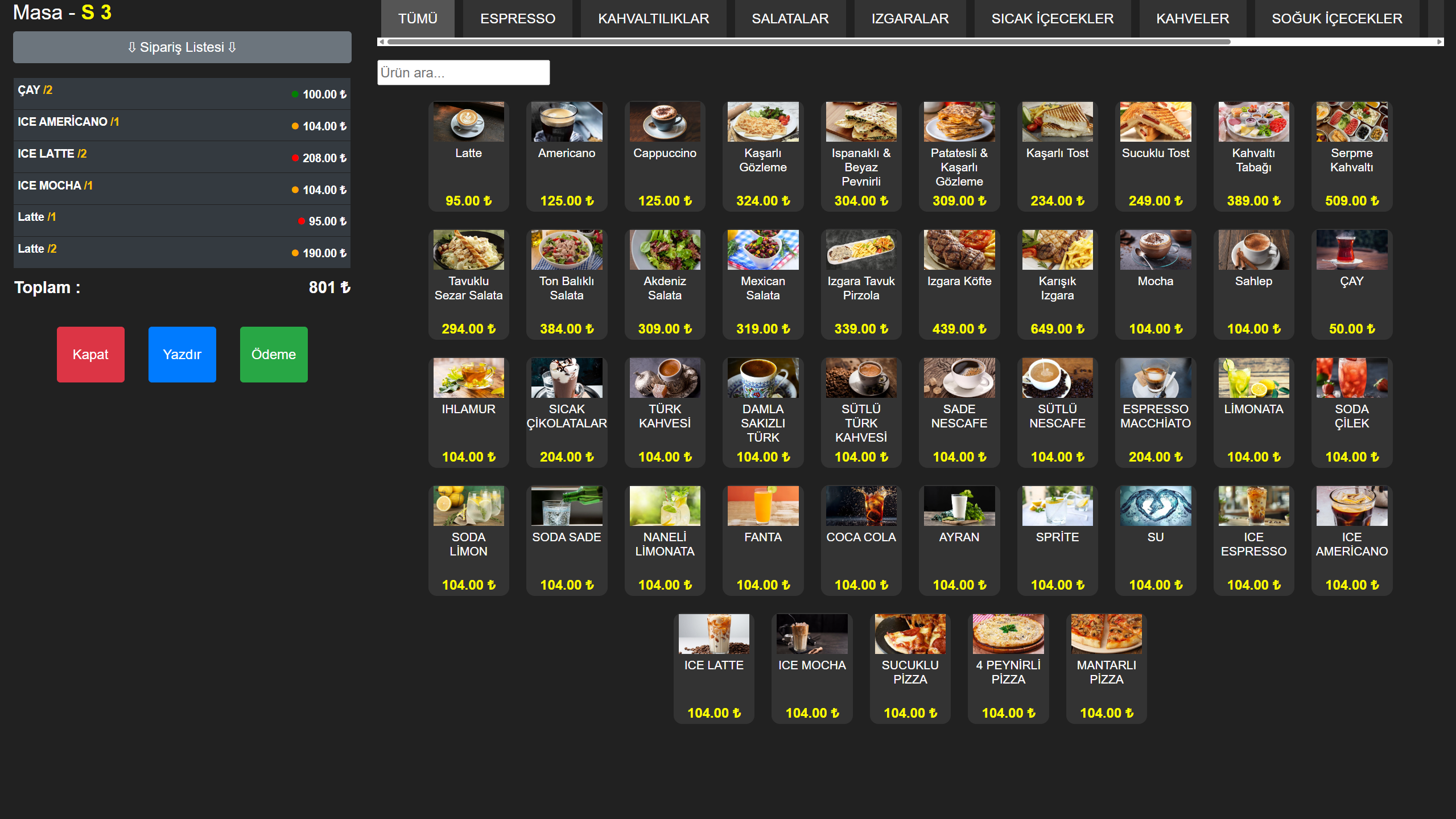Image resolution: width=1456 pixels, height=819 pixels.
Task: Choose the Coca Cola product tile
Action: [861, 540]
